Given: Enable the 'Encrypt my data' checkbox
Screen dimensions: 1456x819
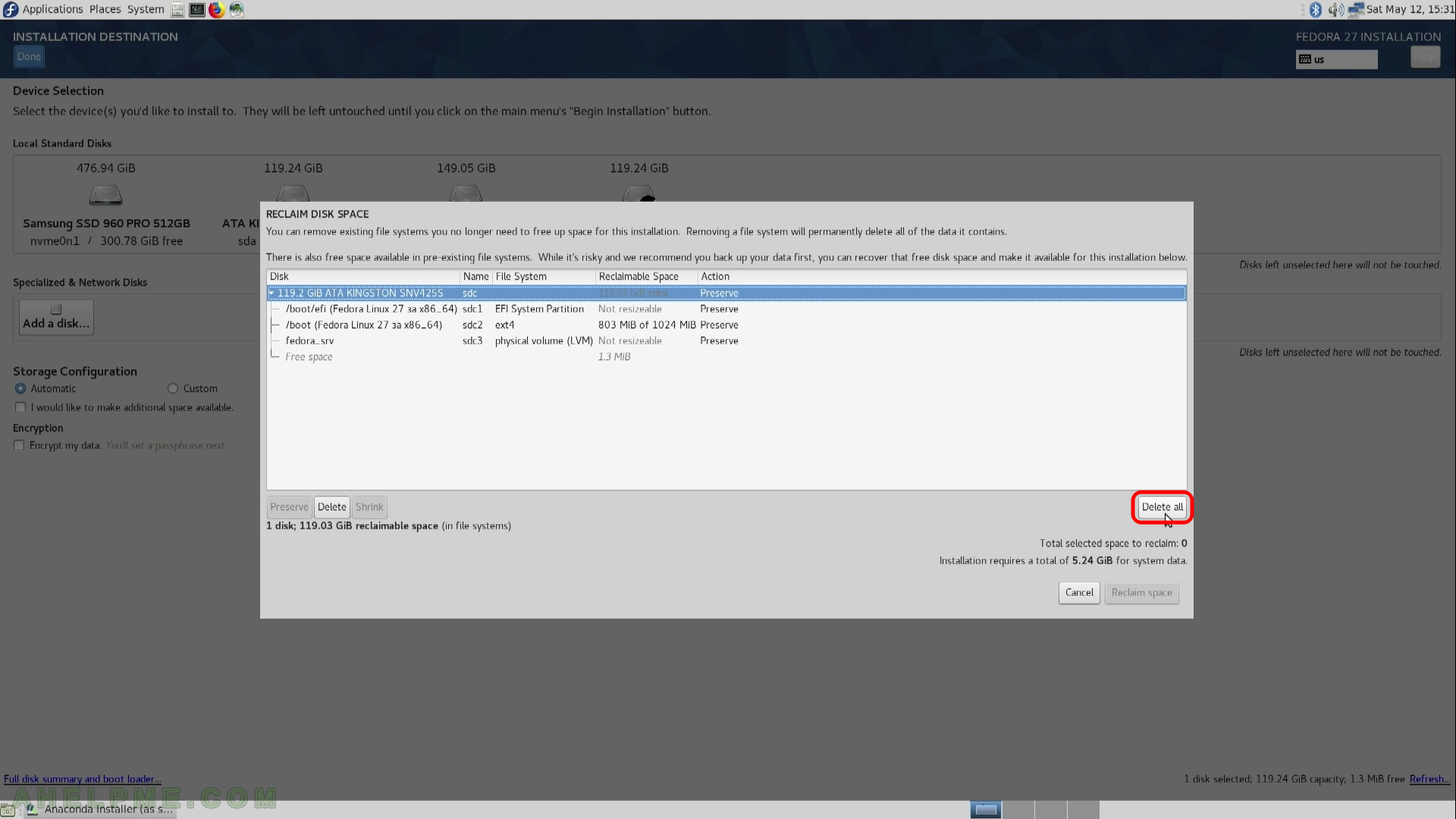Looking at the screenshot, I should point(19,445).
